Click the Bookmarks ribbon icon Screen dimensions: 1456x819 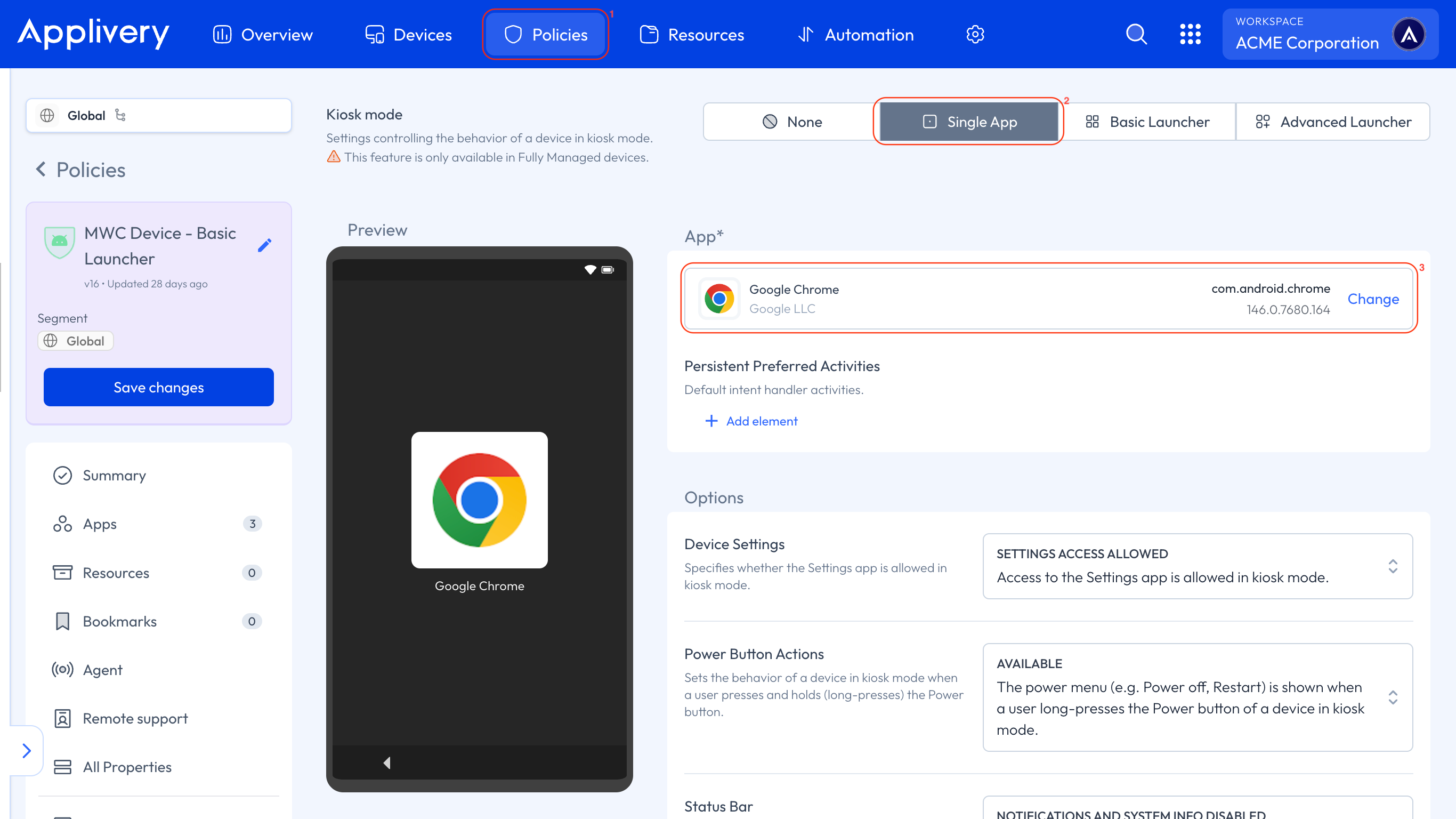(63, 622)
